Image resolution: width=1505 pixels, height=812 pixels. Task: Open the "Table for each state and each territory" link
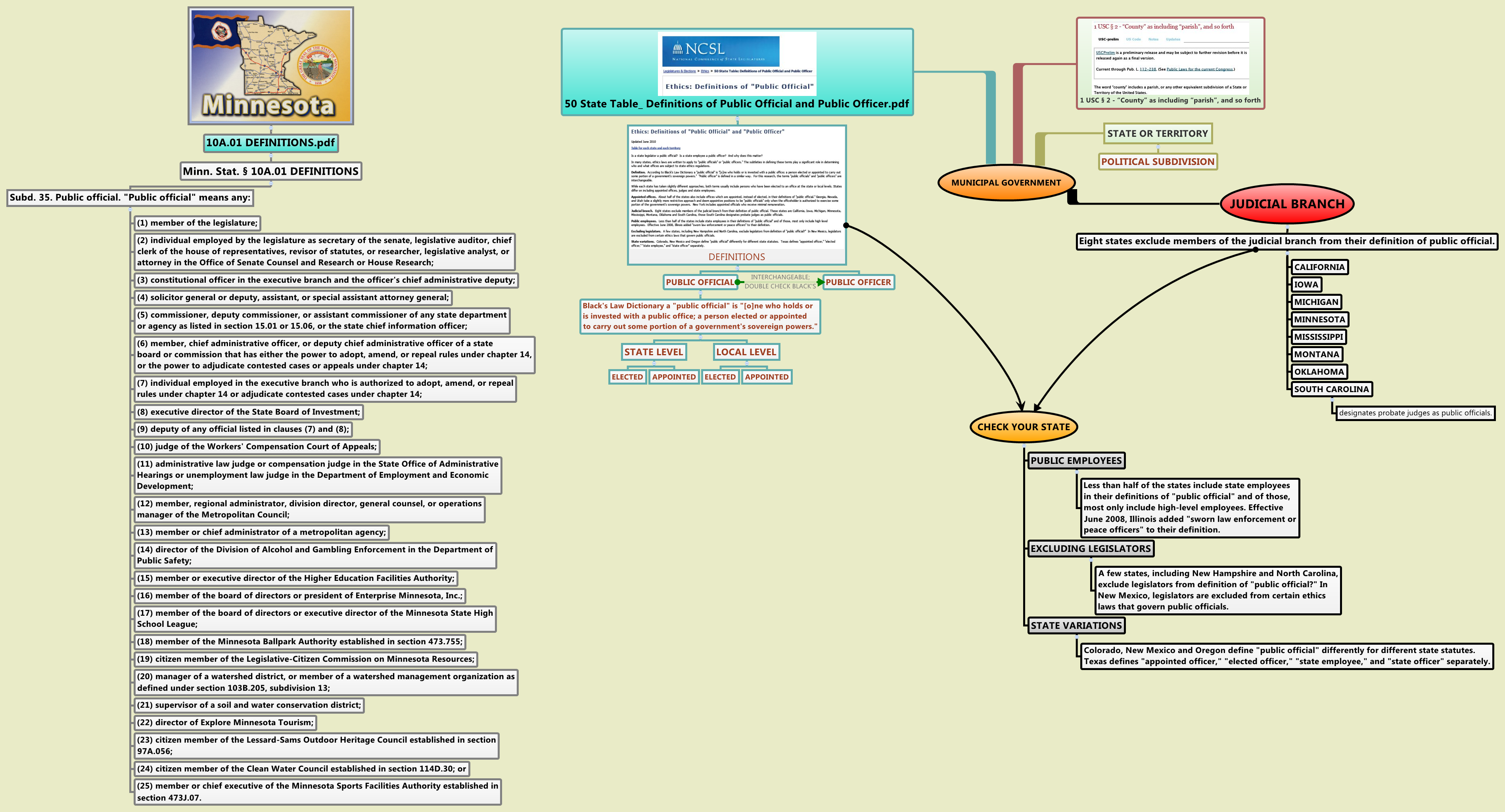(x=656, y=148)
